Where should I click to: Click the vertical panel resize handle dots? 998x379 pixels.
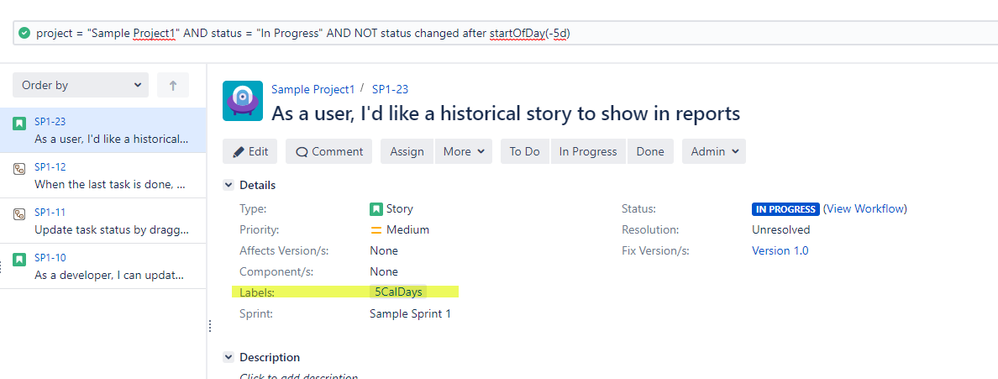209,326
